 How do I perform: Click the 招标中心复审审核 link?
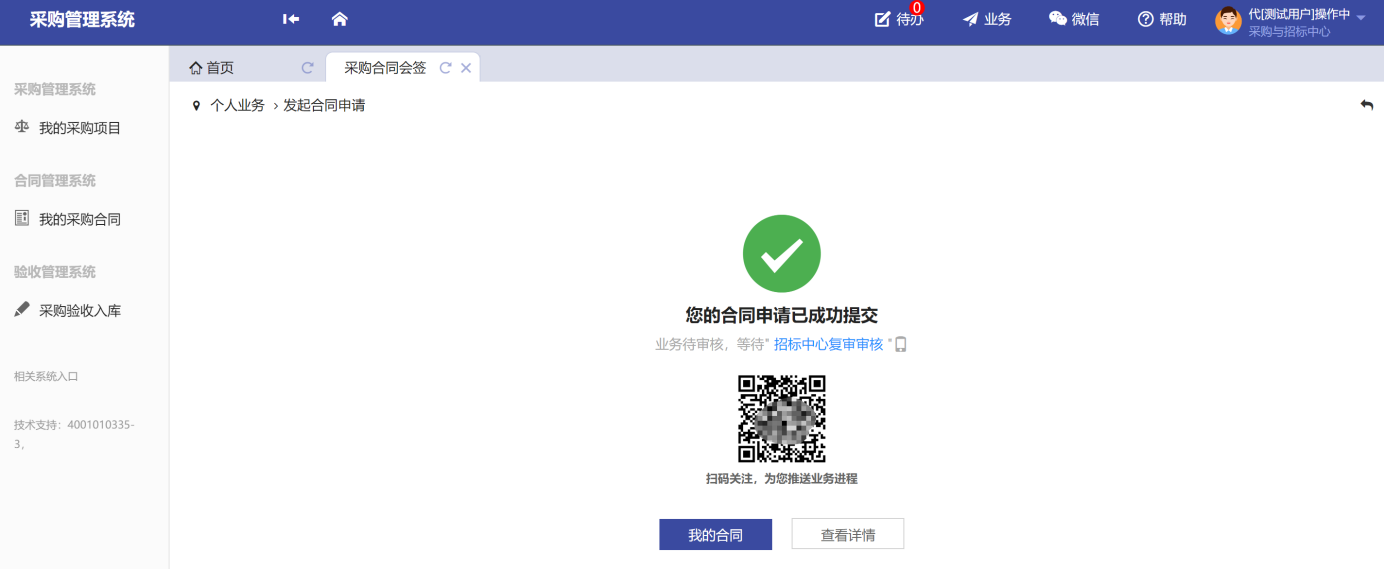coord(828,344)
